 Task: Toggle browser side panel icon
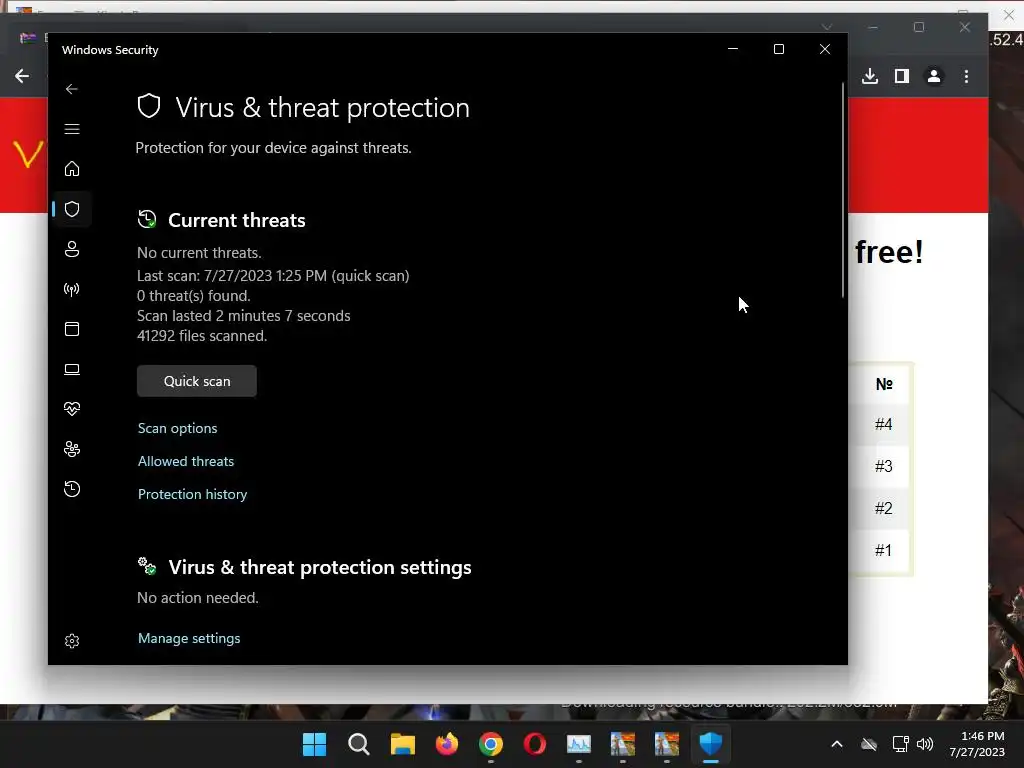[902, 76]
